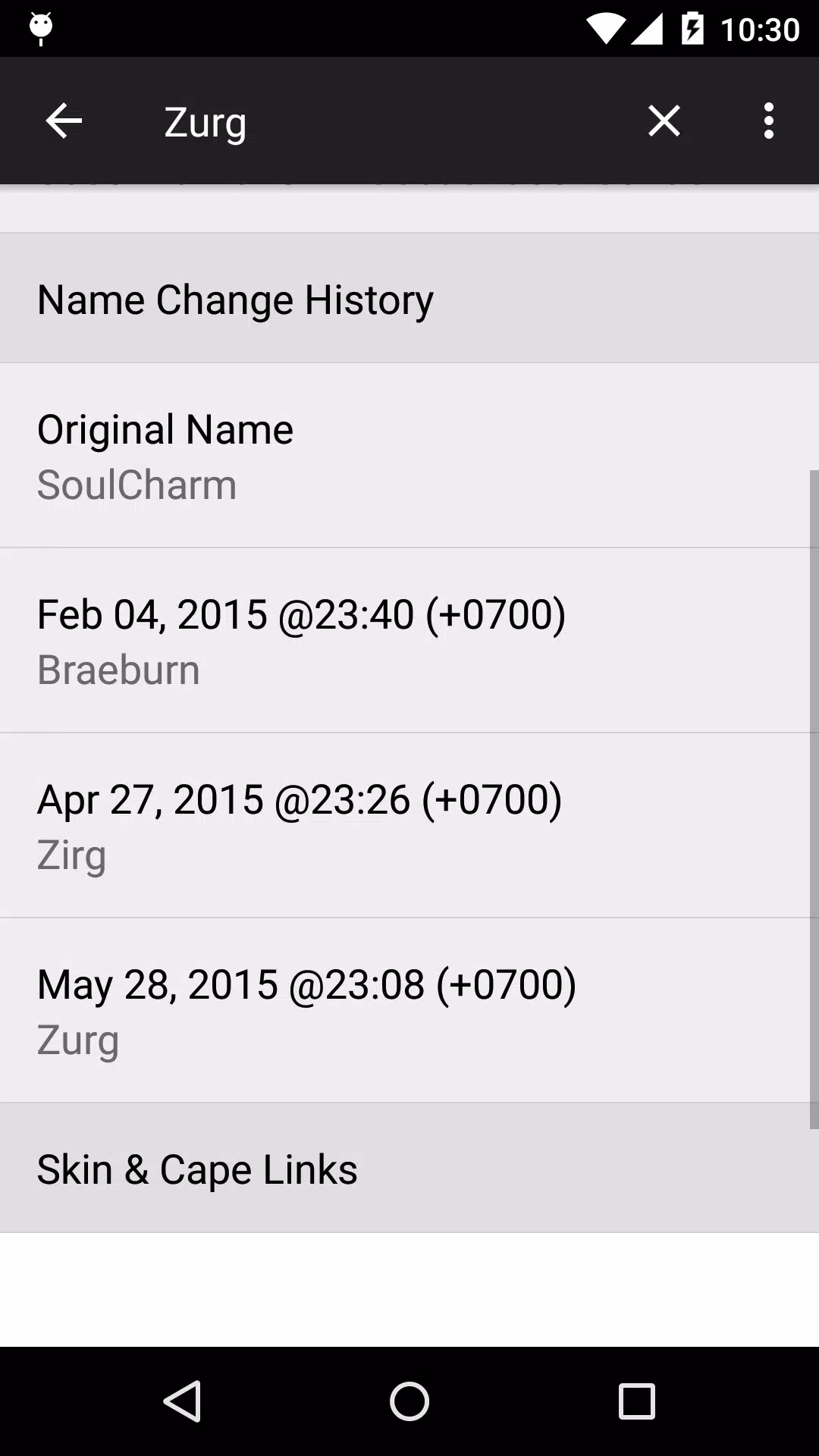Select the SoulCharm original name

coord(136,484)
